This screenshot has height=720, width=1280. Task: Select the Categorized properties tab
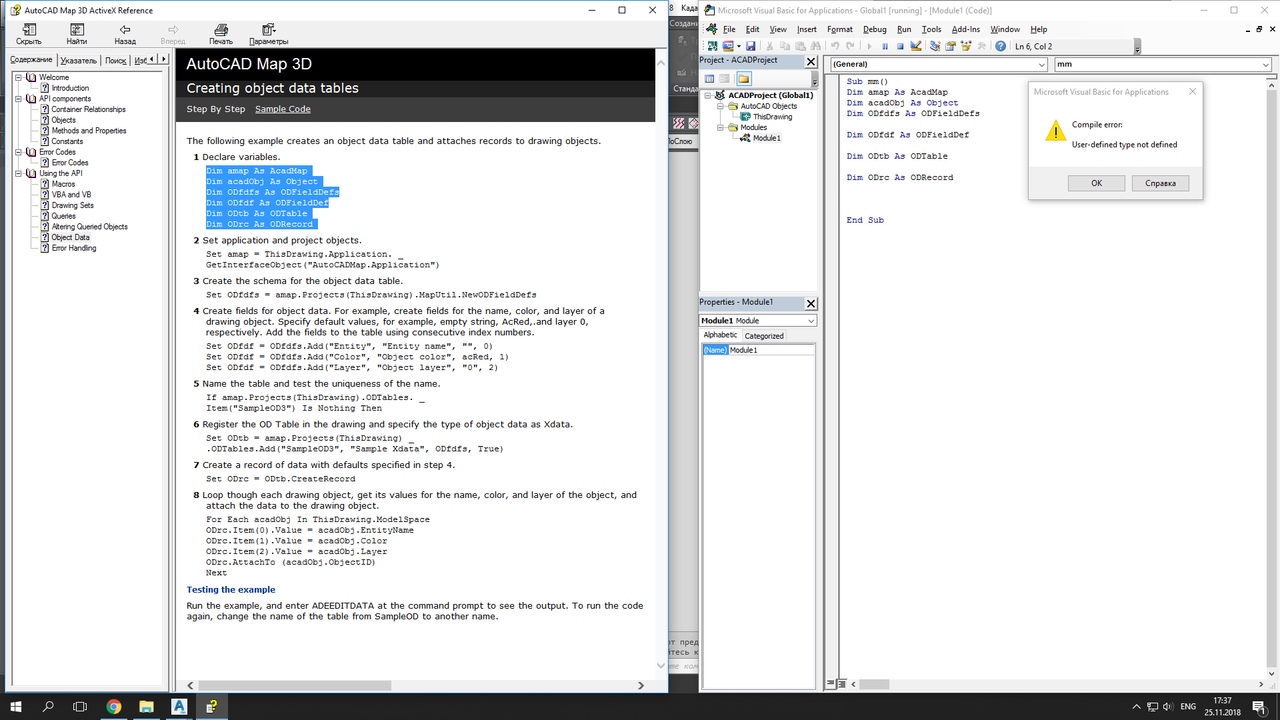764,336
